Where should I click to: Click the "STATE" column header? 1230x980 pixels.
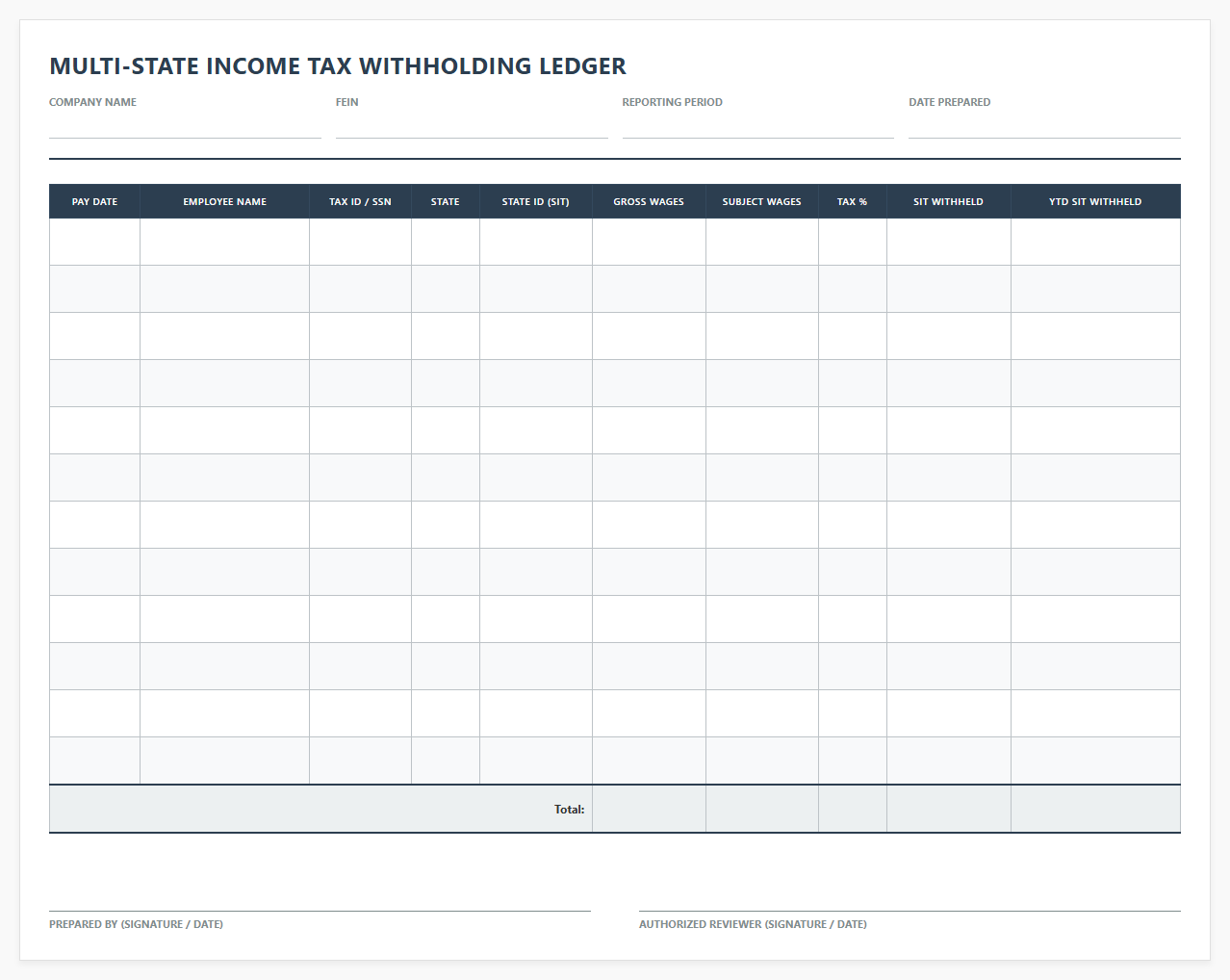pyautogui.click(x=446, y=201)
